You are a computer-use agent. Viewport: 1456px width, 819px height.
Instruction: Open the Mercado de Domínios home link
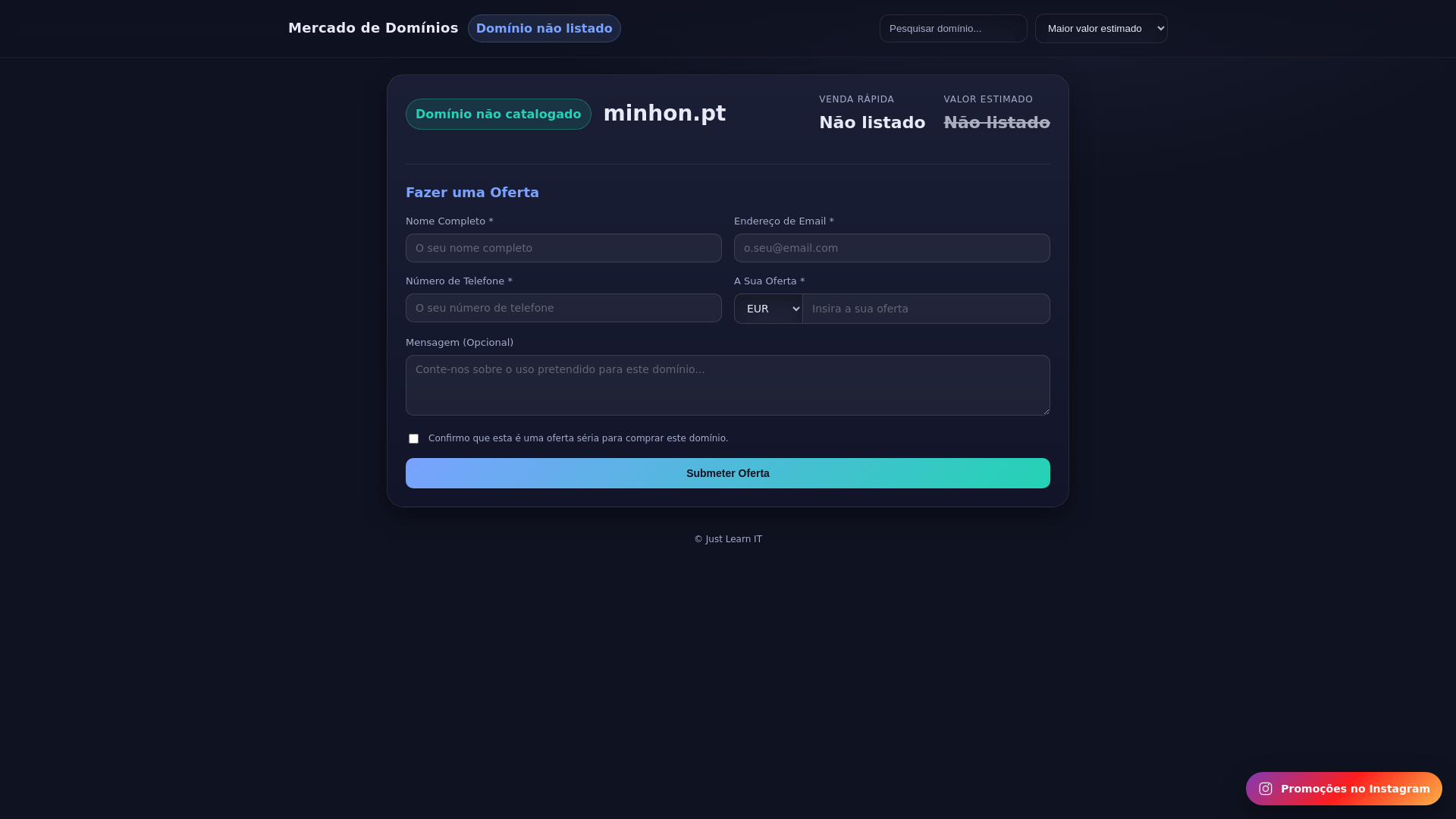[373, 28]
